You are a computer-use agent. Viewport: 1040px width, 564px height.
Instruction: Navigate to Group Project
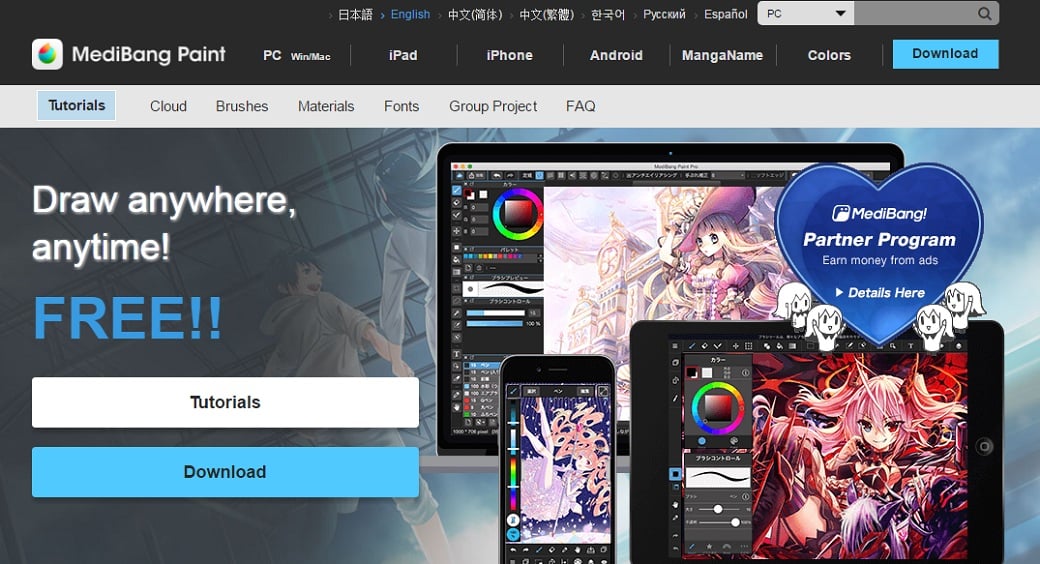click(x=493, y=106)
